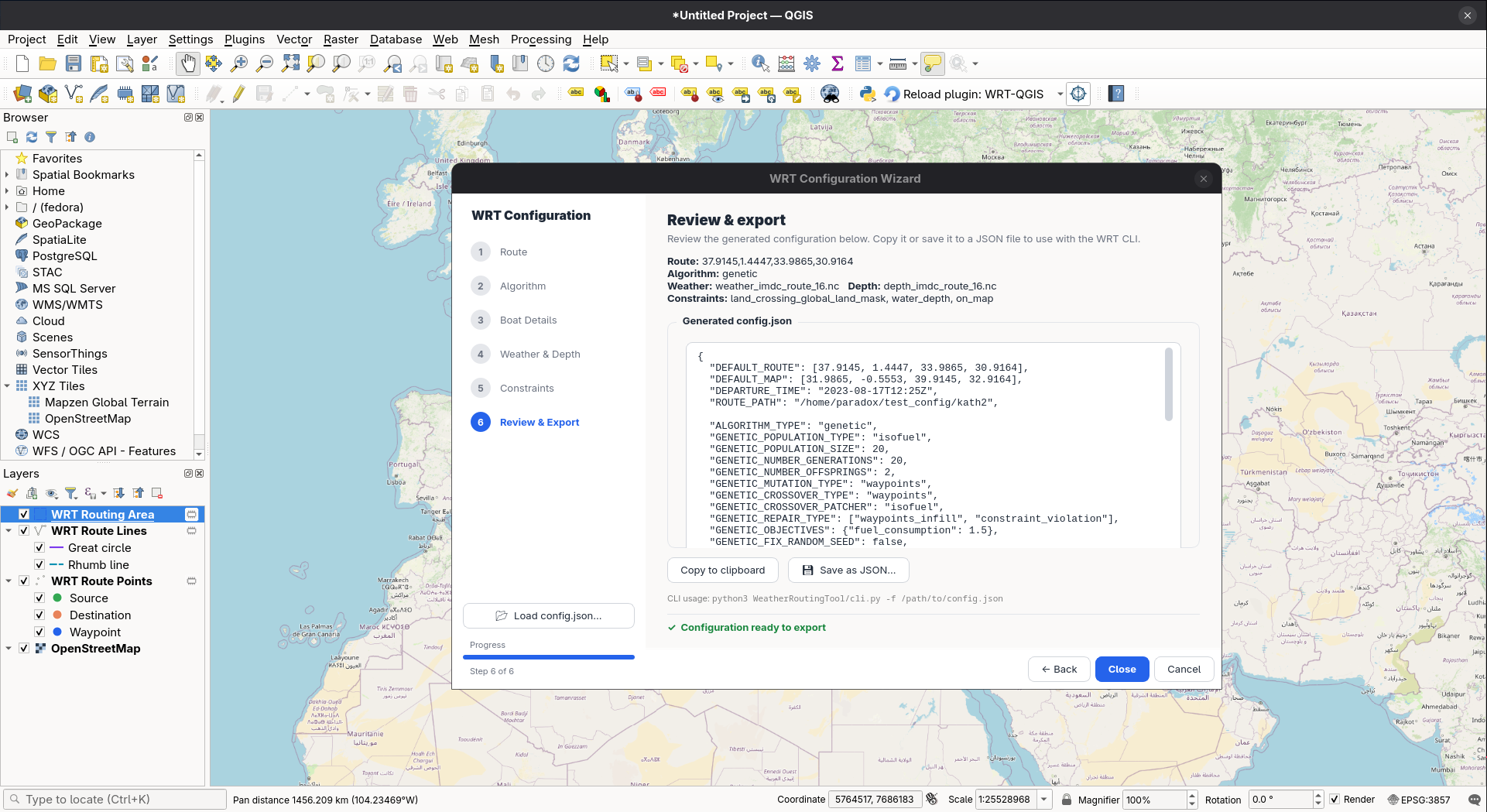Click Remove Layer icon in Layers panel
The image size is (1487, 812).
click(157, 493)
